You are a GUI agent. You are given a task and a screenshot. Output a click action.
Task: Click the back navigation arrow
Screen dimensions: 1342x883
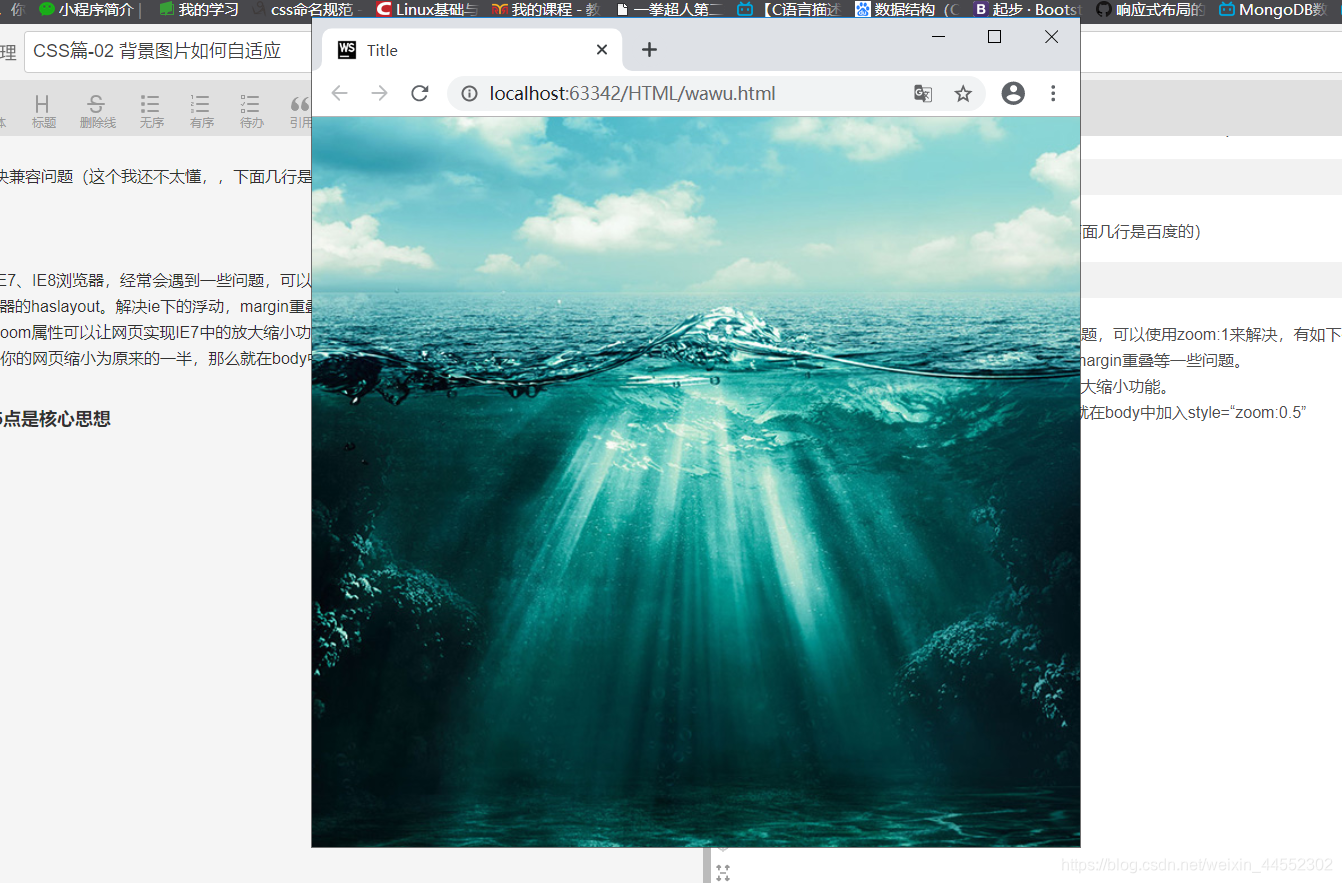339,93
